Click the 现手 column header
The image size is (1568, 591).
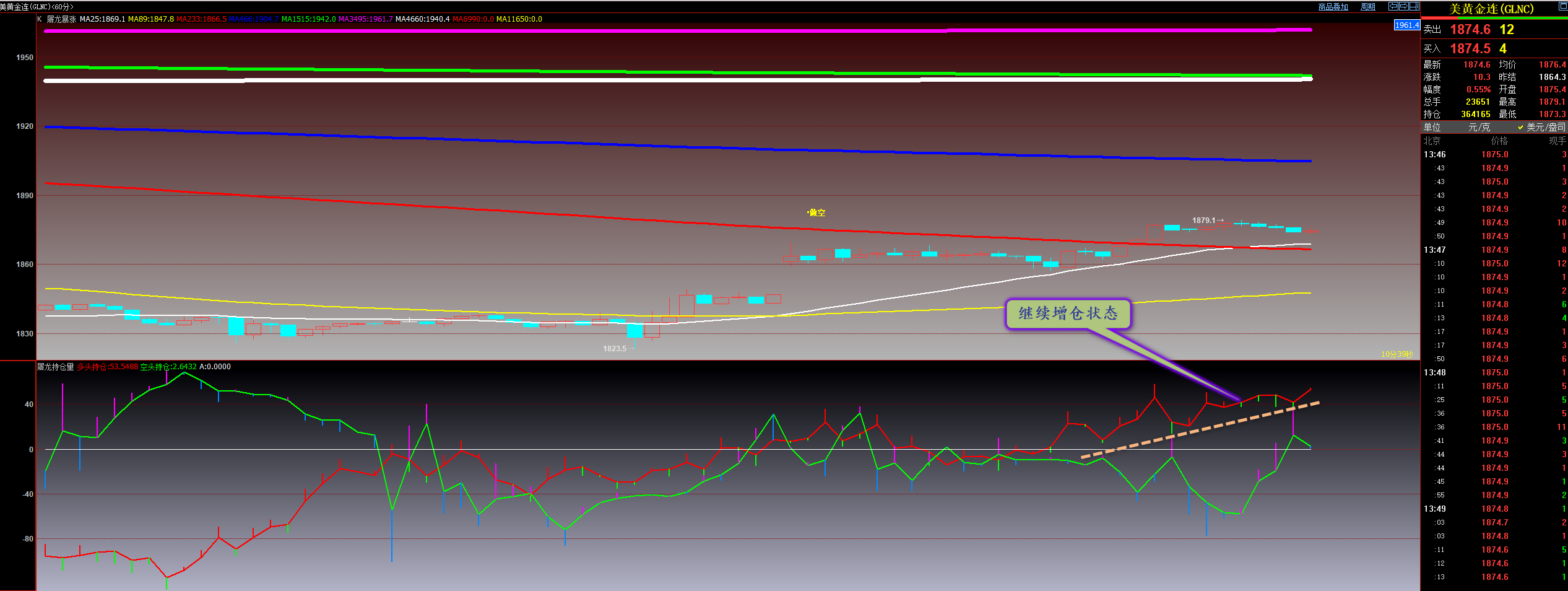(1557, 141)
